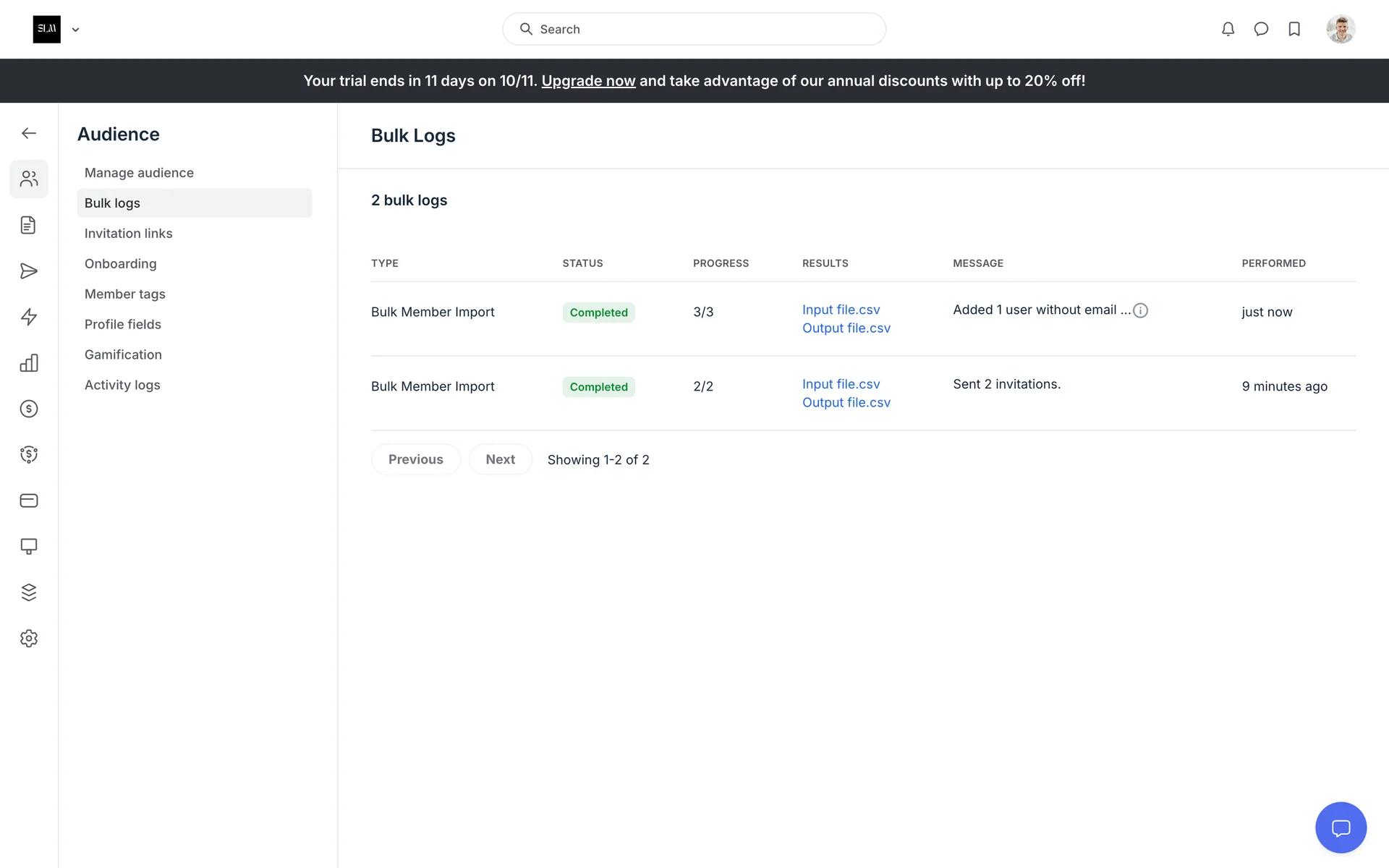Open the Manage audience menu item
1389x868 pixels.
[x=139, y=173]
